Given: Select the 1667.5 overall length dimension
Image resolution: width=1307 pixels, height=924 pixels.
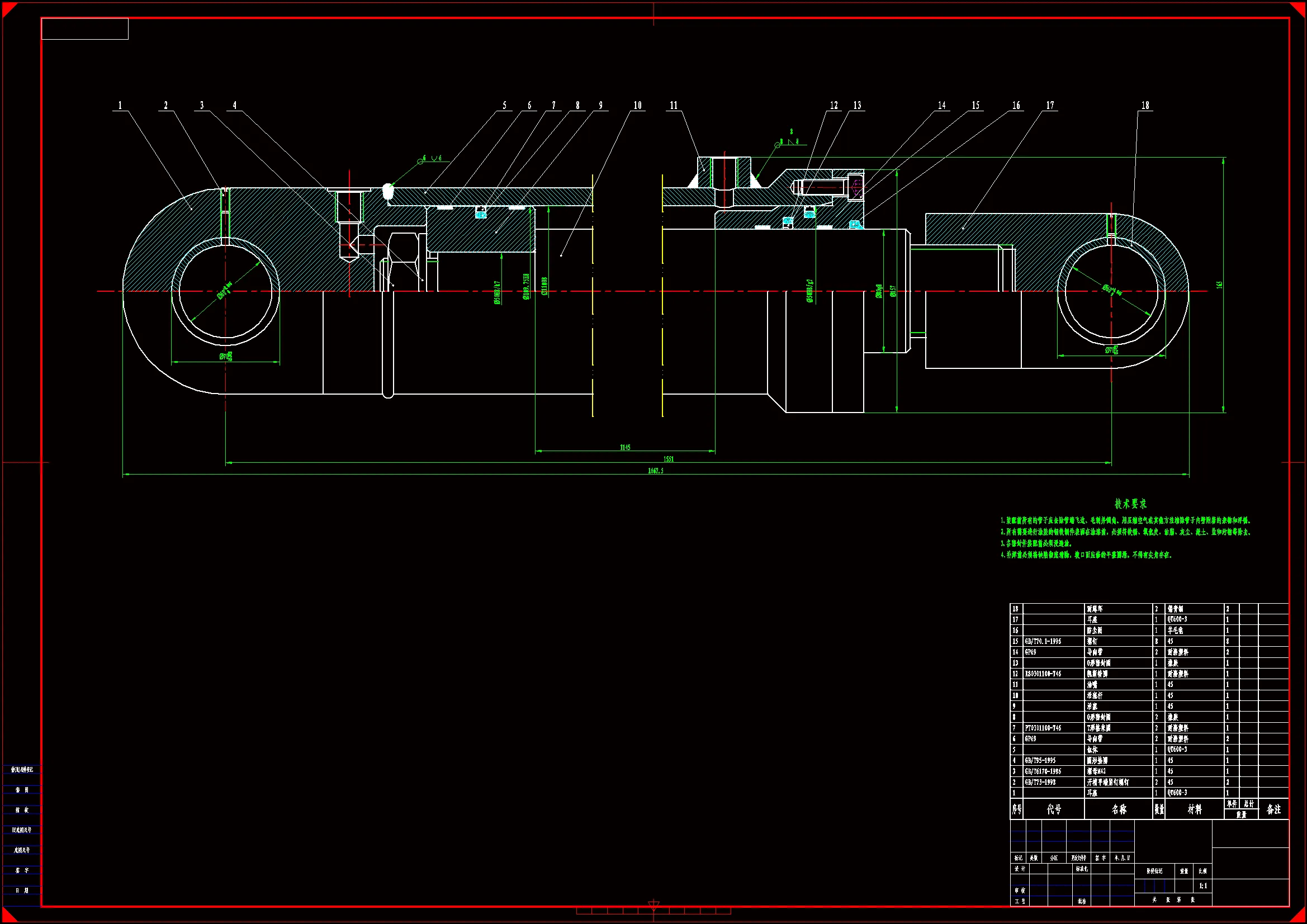Looking at the screenshot, I should pos(655,470).
